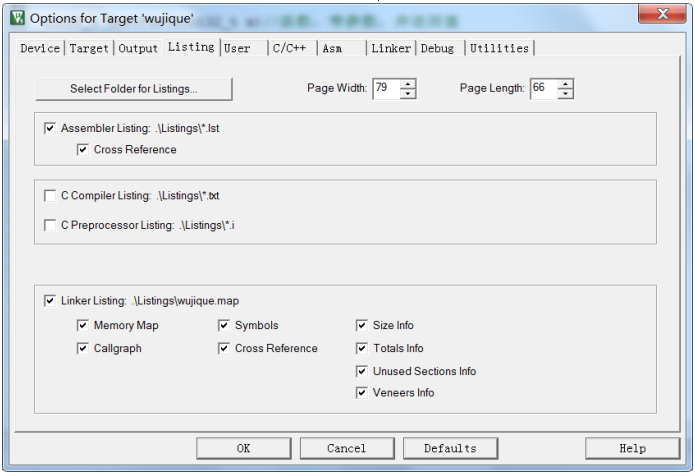Decrease Page Length with down arrow
Screen dimensions: 695x476
click(x=565, y=94)
